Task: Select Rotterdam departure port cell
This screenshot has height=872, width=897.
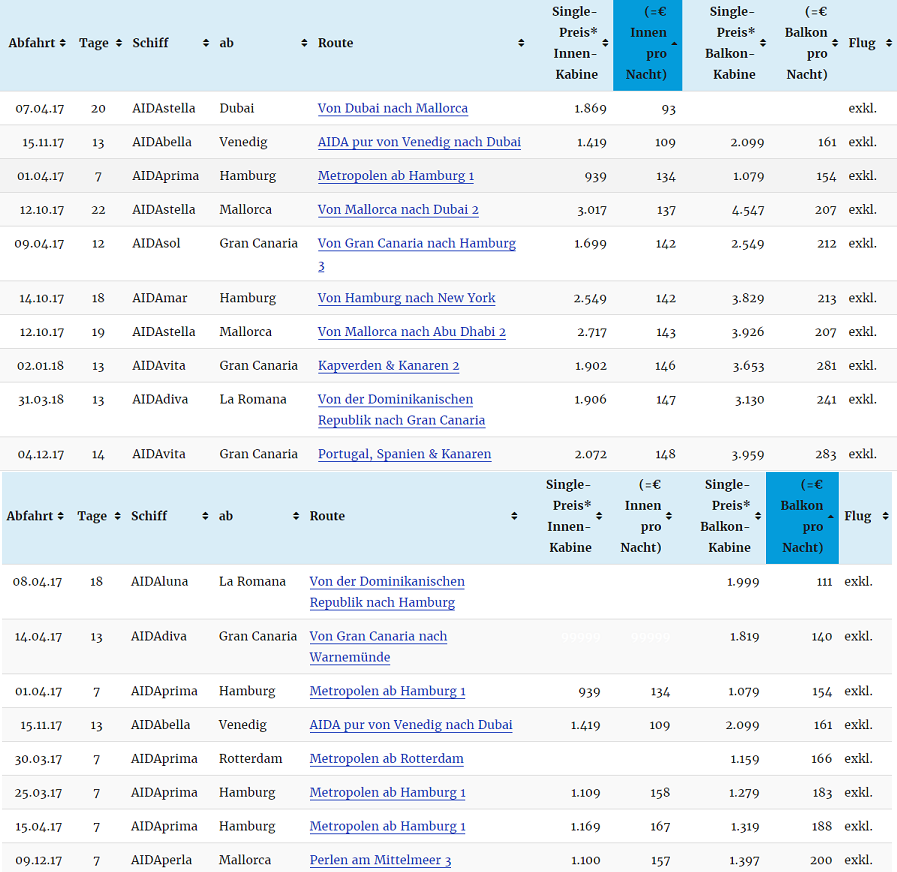Action: pos(251,759)
